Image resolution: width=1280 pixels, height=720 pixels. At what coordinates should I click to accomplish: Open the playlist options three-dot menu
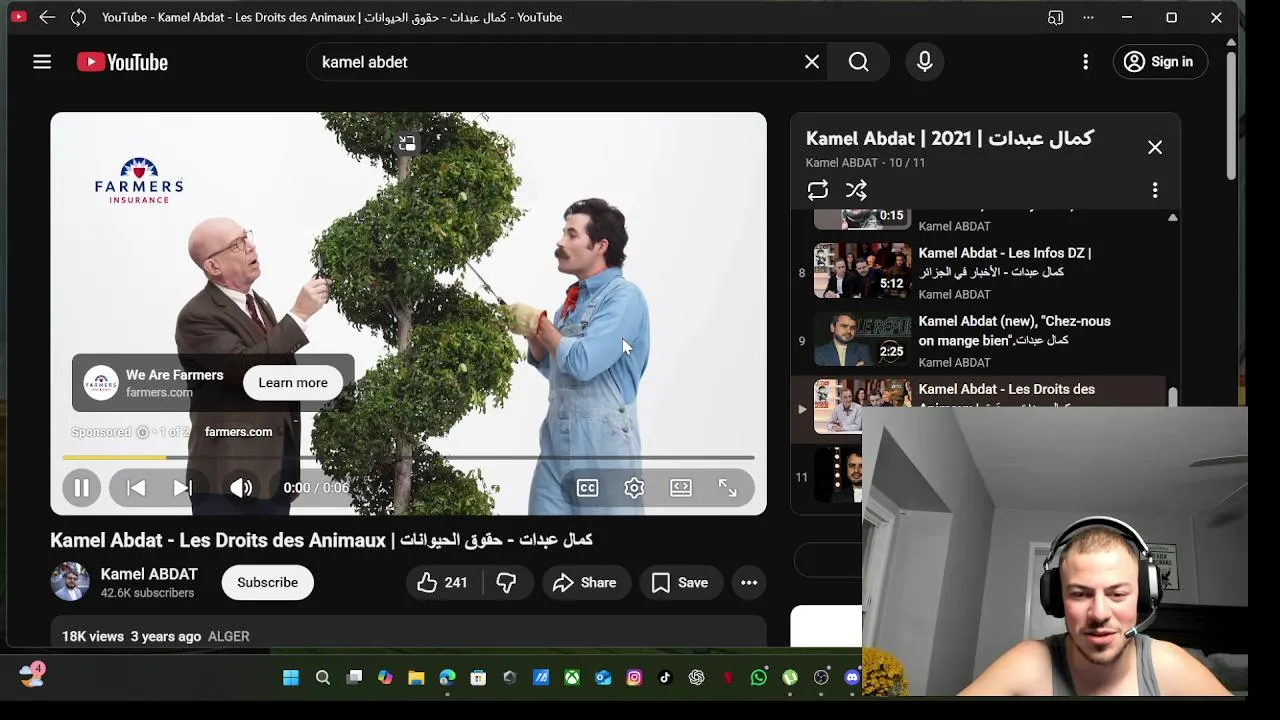[1155, 190]
